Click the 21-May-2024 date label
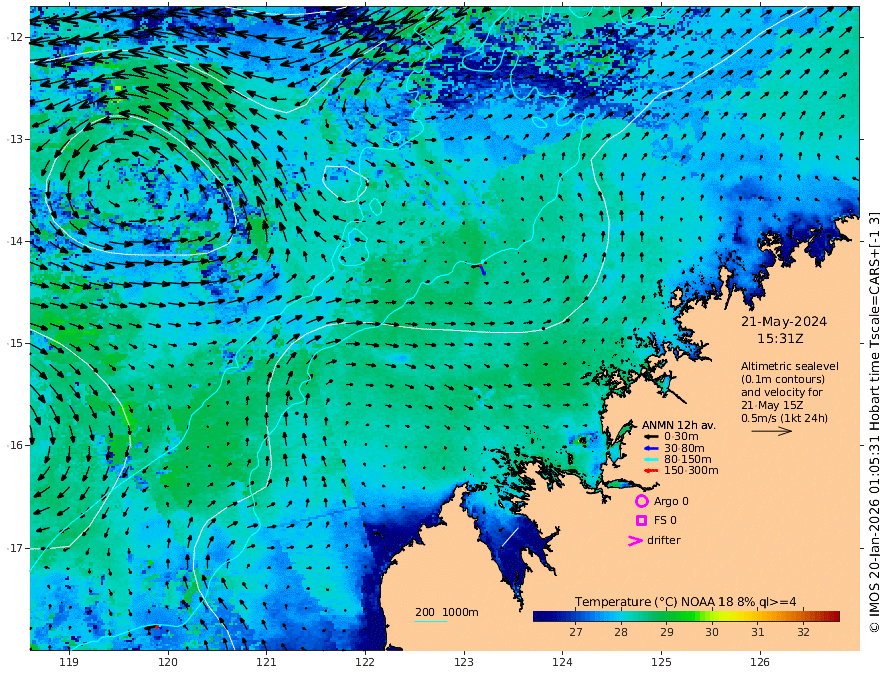880x680 pixels. (783, 321)
